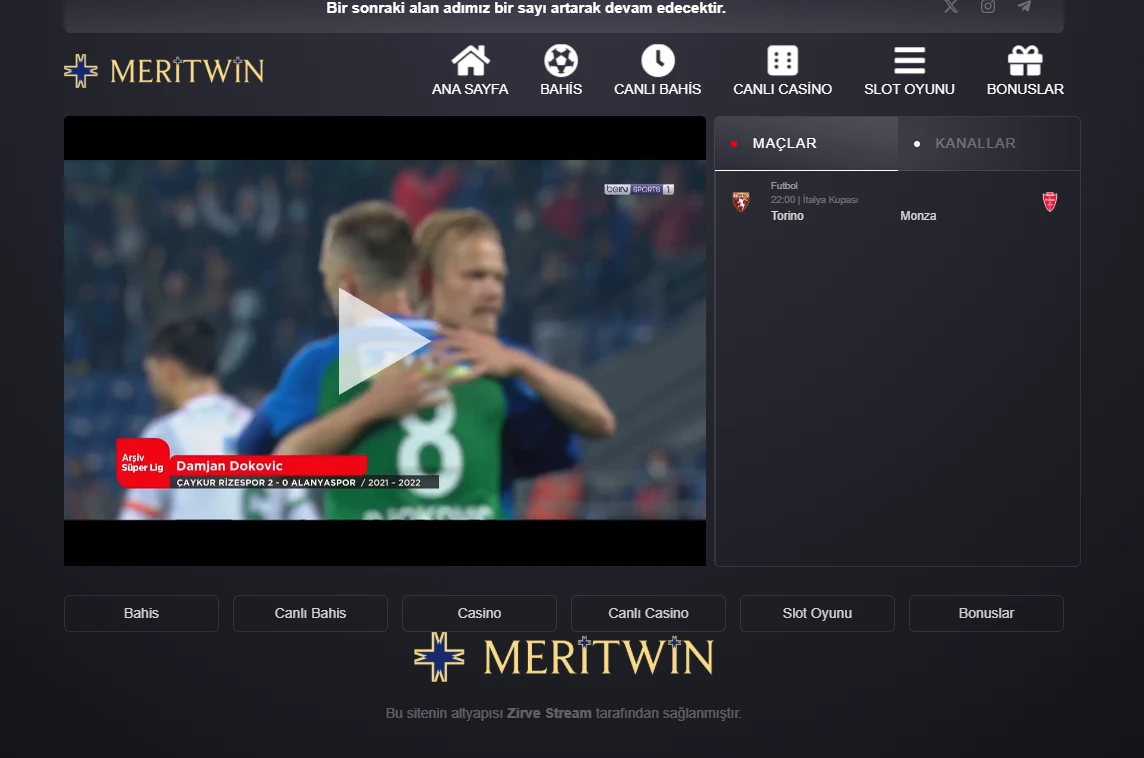
Task: Open the Telegram social icon
Action: point(1024,7)
